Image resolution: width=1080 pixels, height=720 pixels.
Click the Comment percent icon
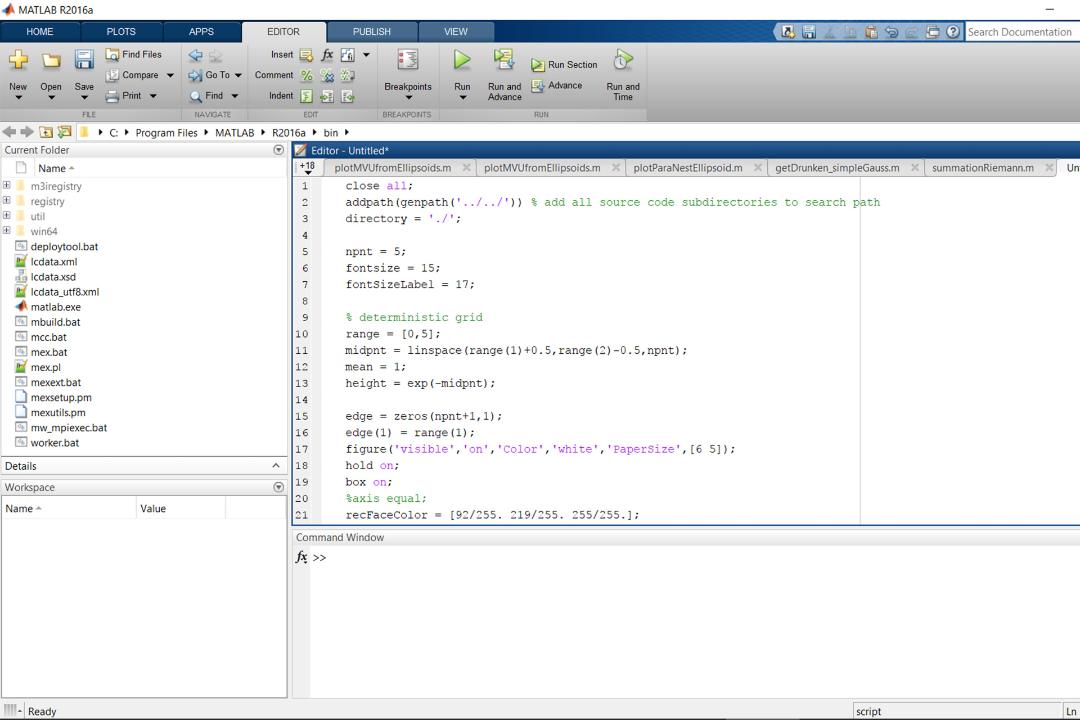click(307, 76)
